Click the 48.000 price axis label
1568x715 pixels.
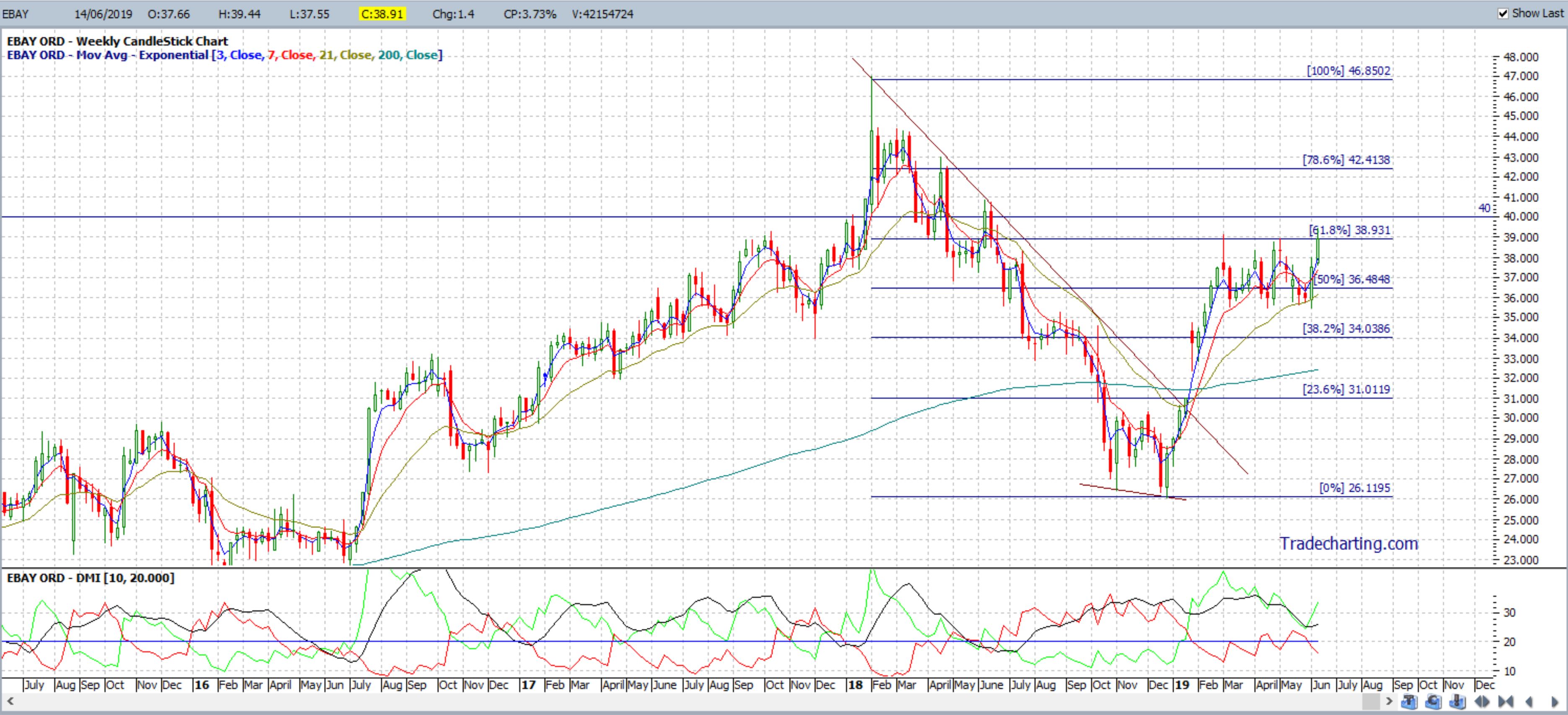click(1521, 57)
